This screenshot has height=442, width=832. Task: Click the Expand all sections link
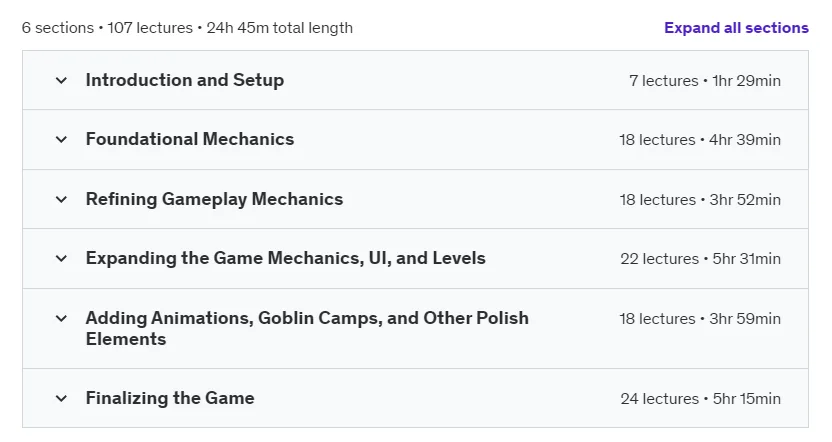(x=736, y=28)
